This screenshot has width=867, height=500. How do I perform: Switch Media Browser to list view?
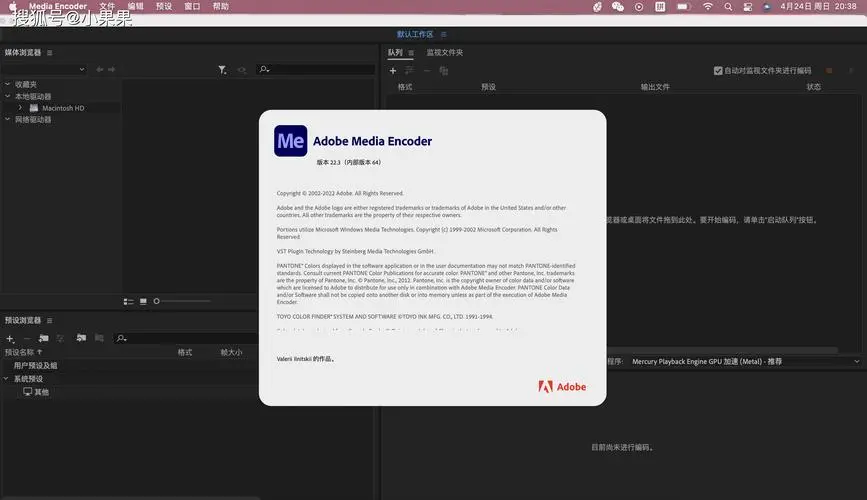128,301
